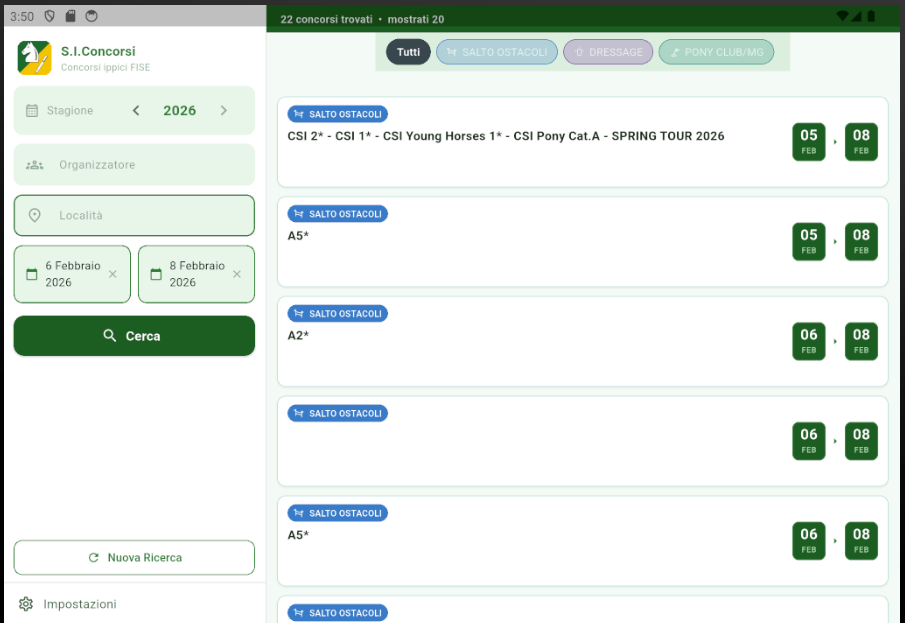Click refresh icon in Nuova Ricerca button

(94, 558)
